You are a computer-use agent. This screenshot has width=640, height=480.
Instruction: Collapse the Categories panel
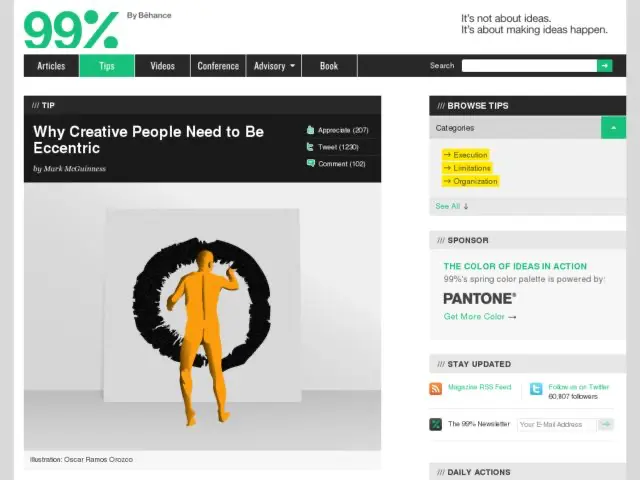613,128
